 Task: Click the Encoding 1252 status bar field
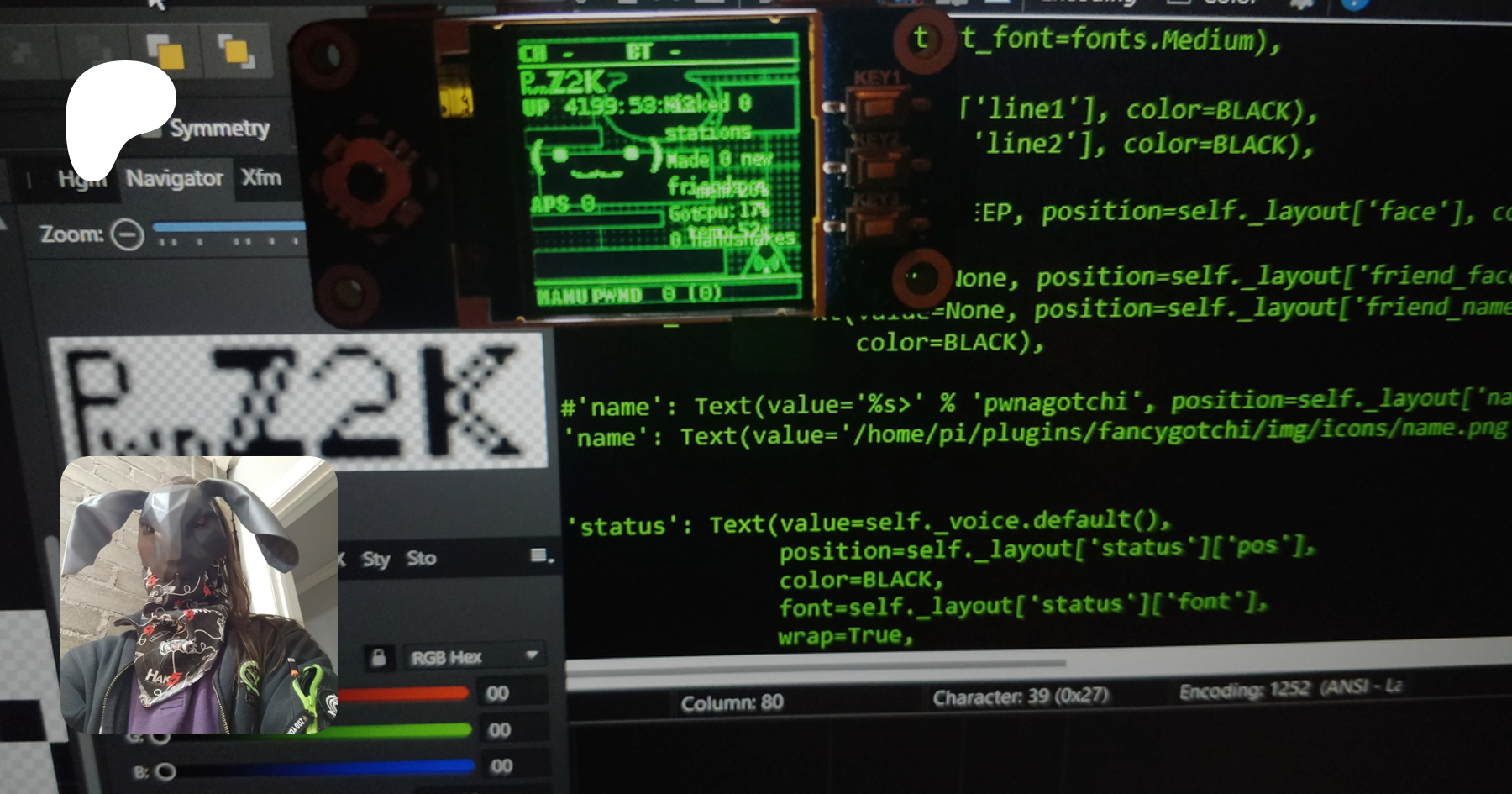(x=1290, y=689)
